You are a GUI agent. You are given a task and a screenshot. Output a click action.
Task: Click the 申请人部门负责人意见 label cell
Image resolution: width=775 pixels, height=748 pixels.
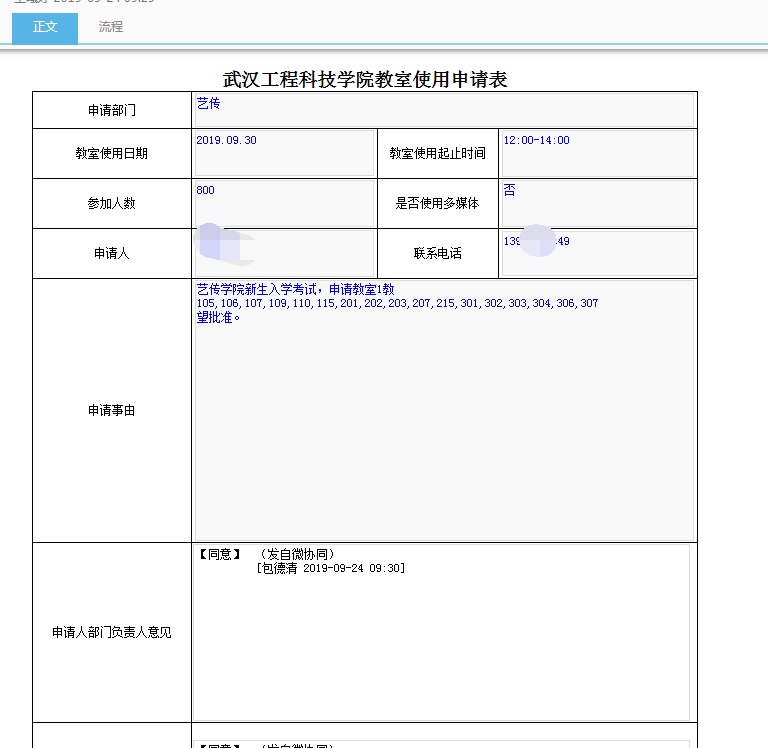click(x=111, y=632)
